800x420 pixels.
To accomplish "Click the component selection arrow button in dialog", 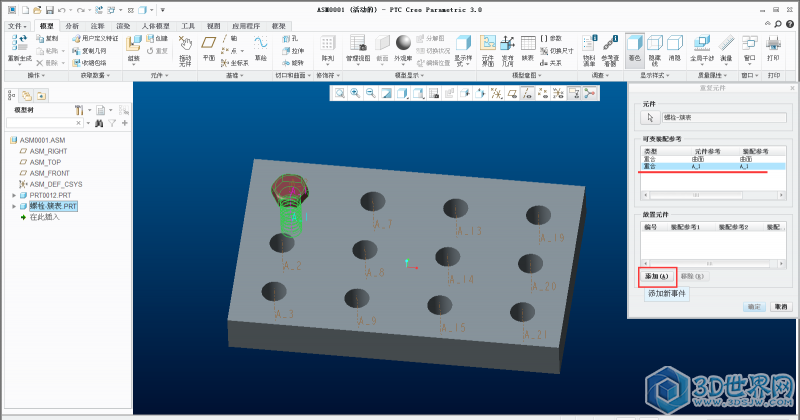I will tap(650, 117).
